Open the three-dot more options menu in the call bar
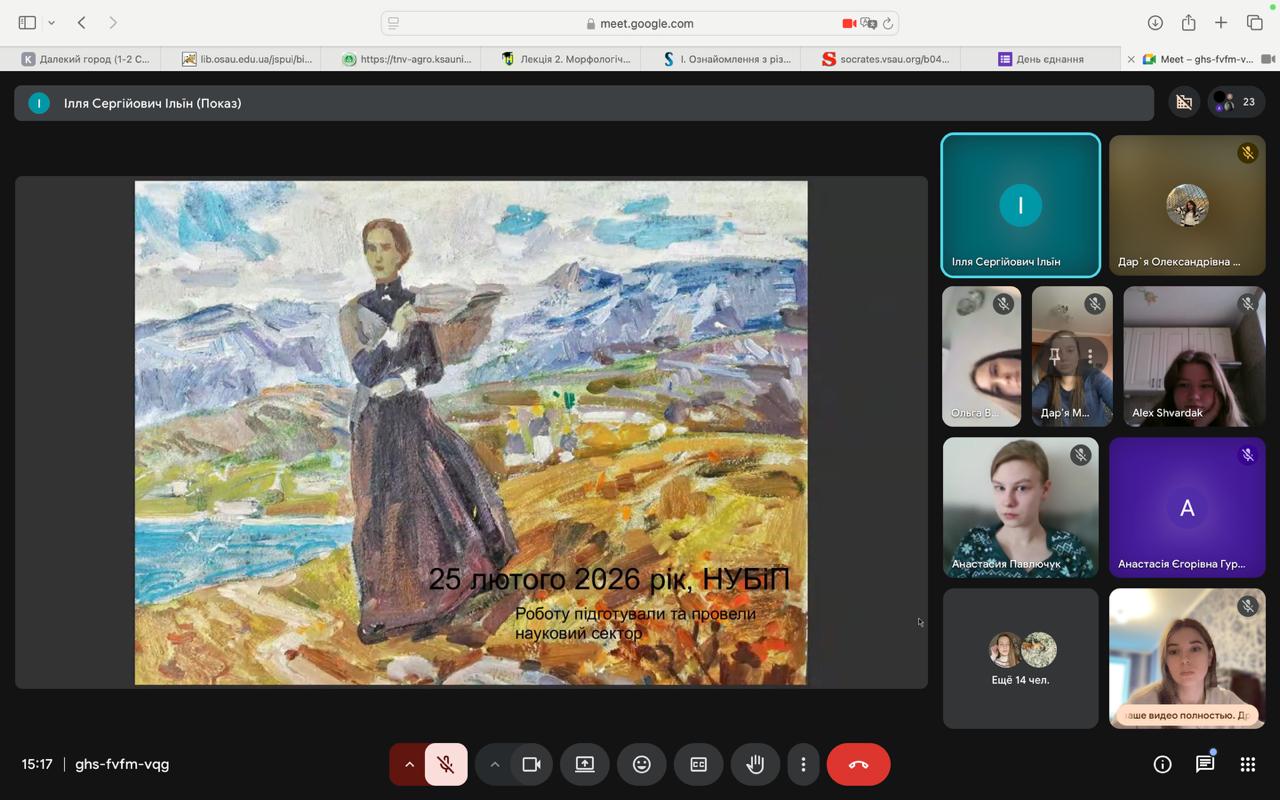1280x800 pixels. pos(803,765)
